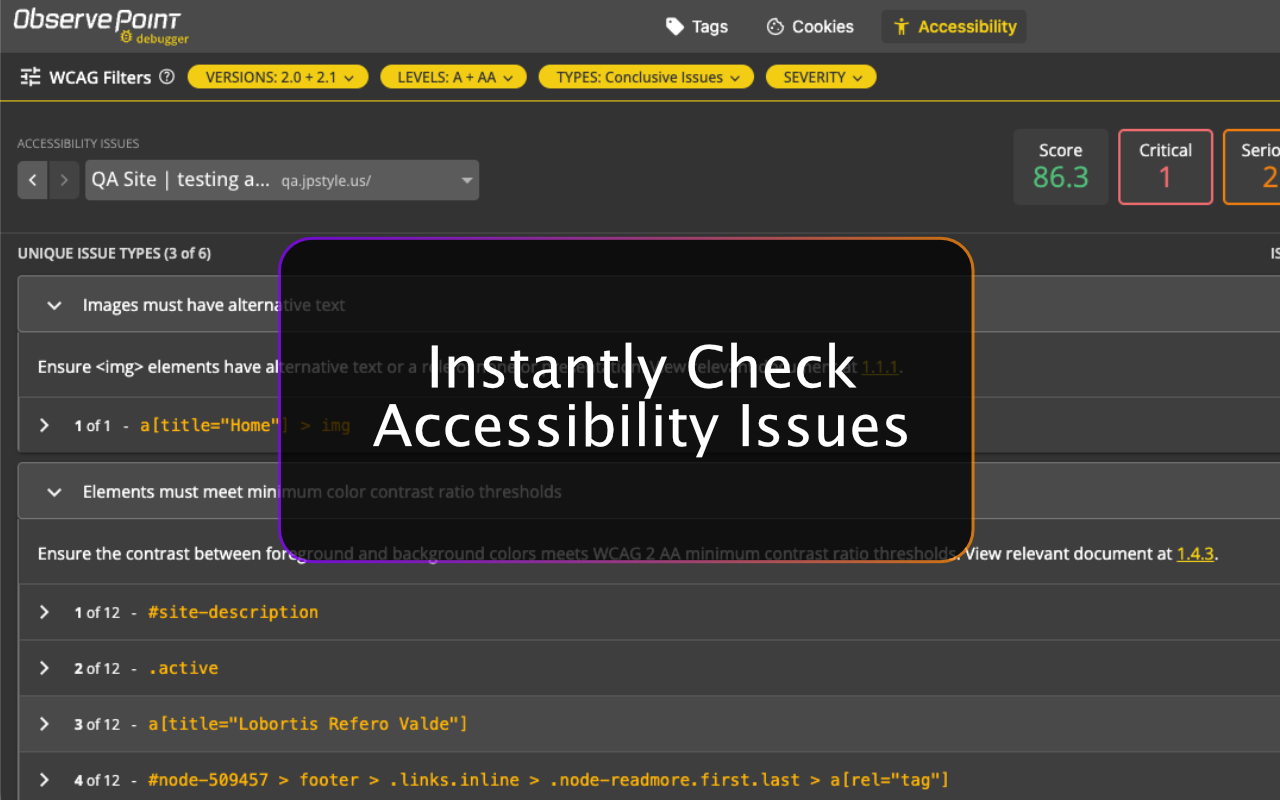Click the Accessibility tab person icon
1280x800 pixels.
tap(901, 27)
